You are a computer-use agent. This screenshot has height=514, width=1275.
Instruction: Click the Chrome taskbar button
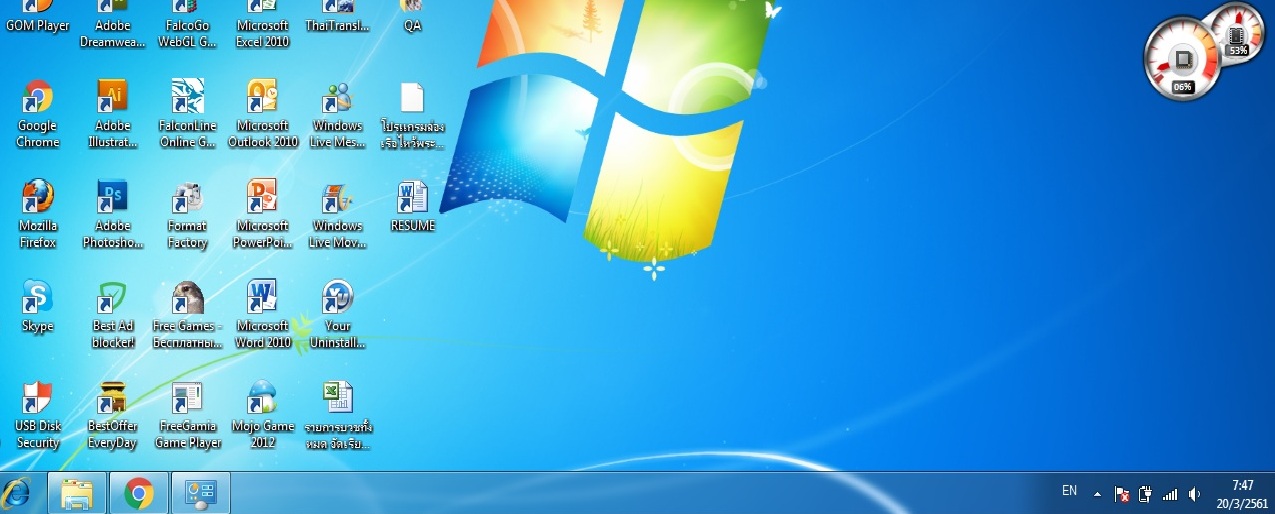(x=139, y=493)
